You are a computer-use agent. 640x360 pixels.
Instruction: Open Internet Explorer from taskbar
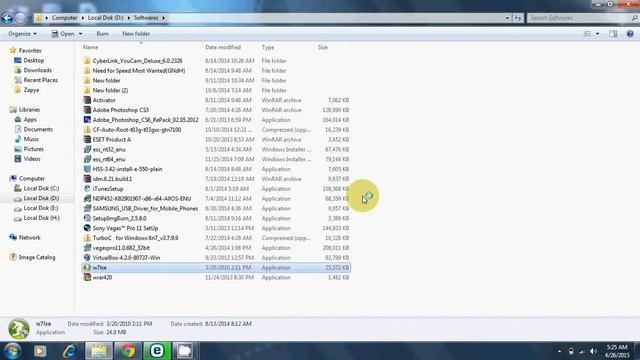(70, 351)
